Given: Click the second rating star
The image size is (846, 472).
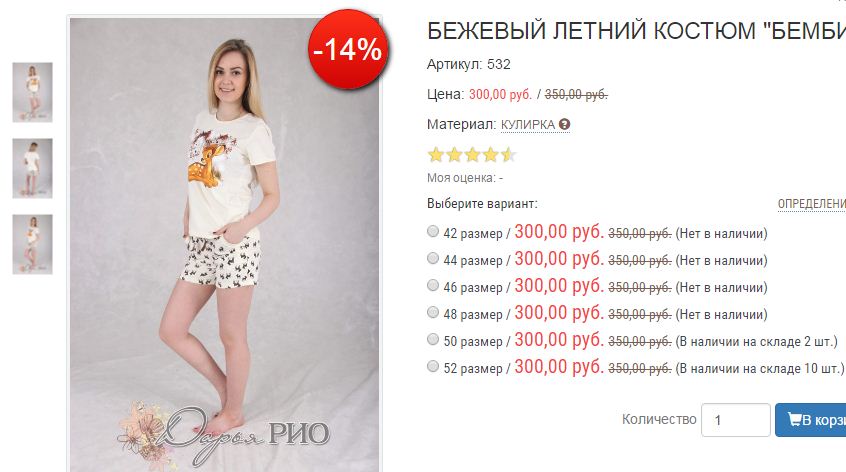Looking at the screenshot, I should (x=454, y=155).
